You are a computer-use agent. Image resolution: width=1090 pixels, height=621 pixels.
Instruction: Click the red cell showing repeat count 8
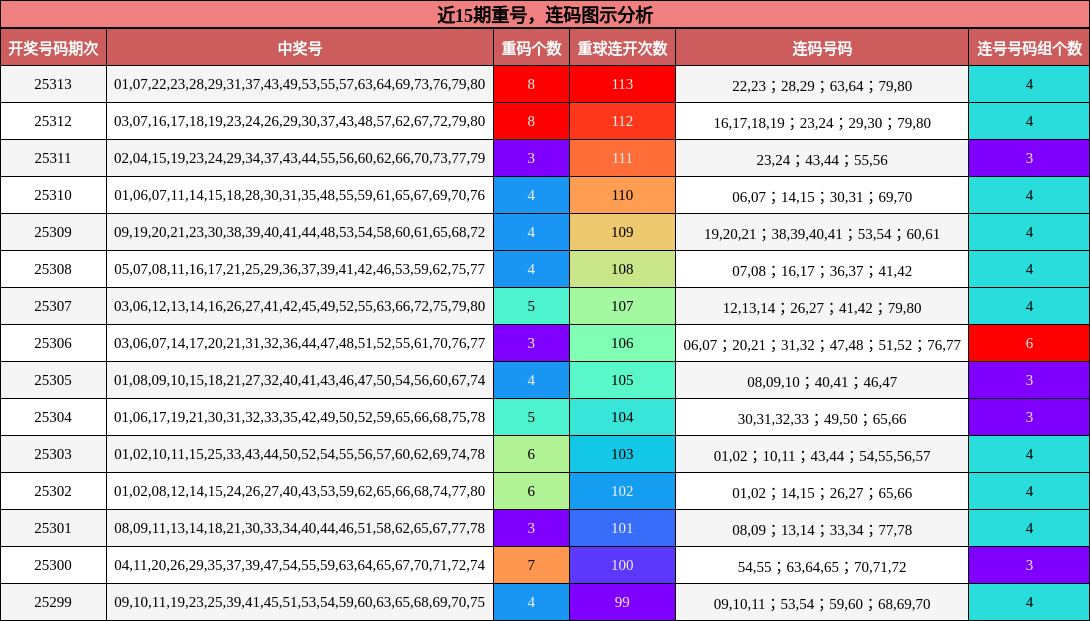click(x=531, y=84)
